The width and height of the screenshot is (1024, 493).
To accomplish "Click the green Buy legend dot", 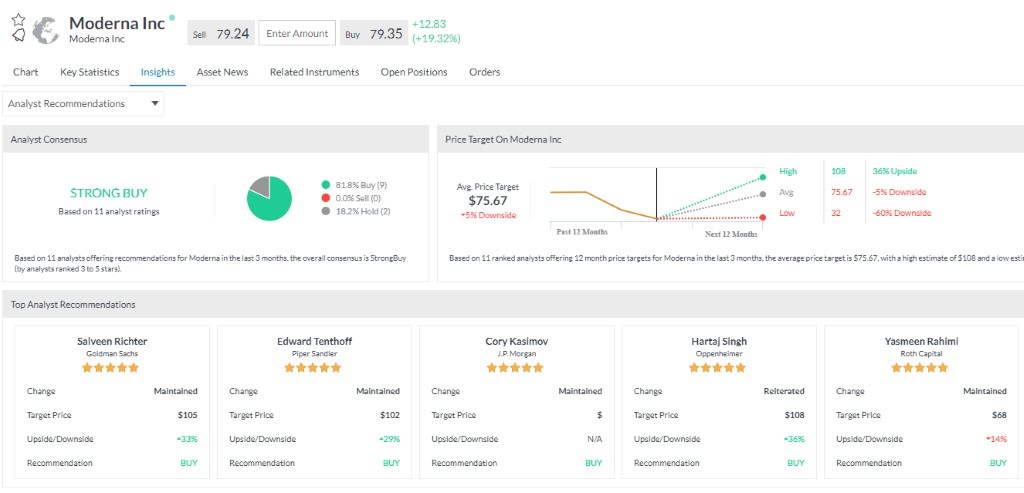I will pyautogui.click(x=326, y=185).
